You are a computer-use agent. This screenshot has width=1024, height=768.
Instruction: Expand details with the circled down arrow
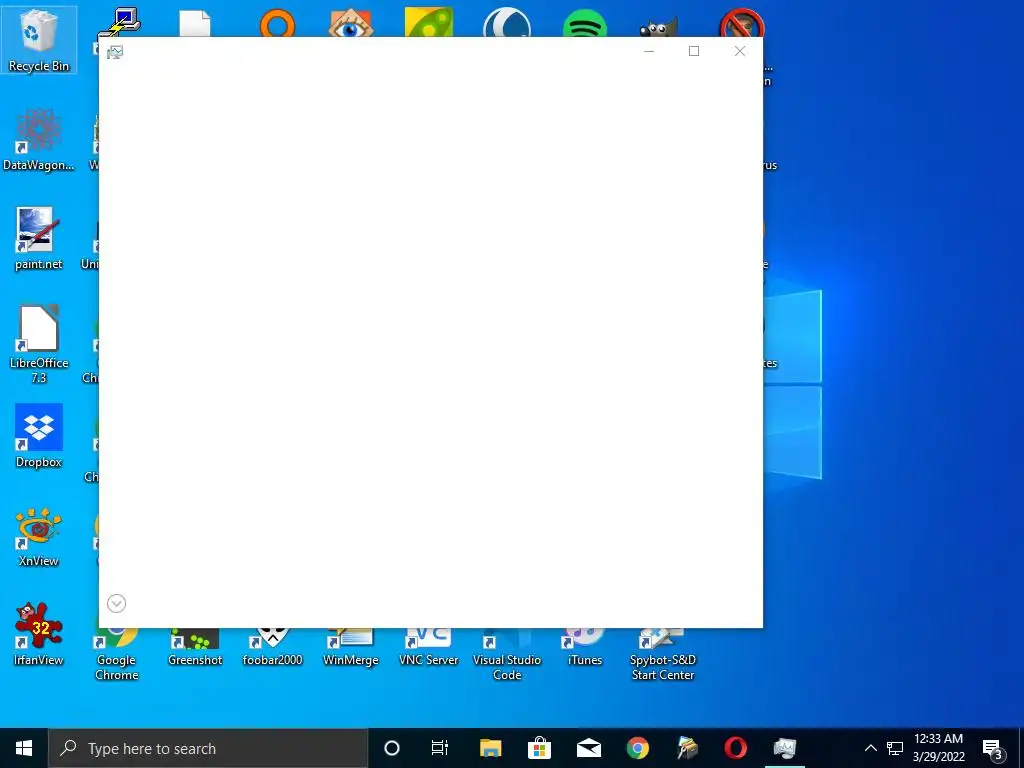pyautogui.click(x=116, y=603)
